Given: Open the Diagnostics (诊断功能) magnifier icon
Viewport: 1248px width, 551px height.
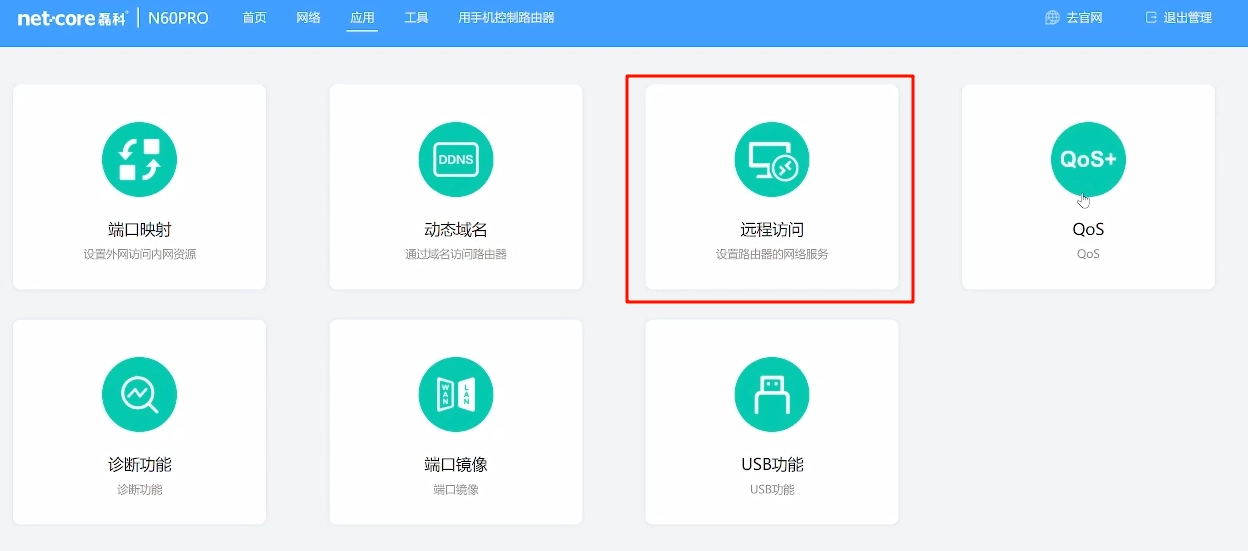Looking at the screenshot, I should coord(139,395).
